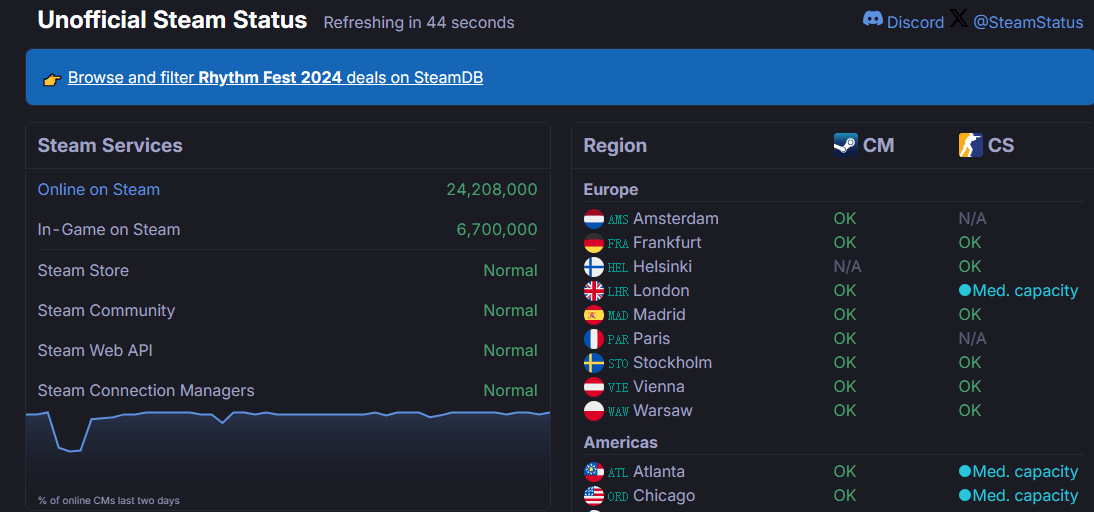
Task: Open the Discord link
Action: pos(915,22)
